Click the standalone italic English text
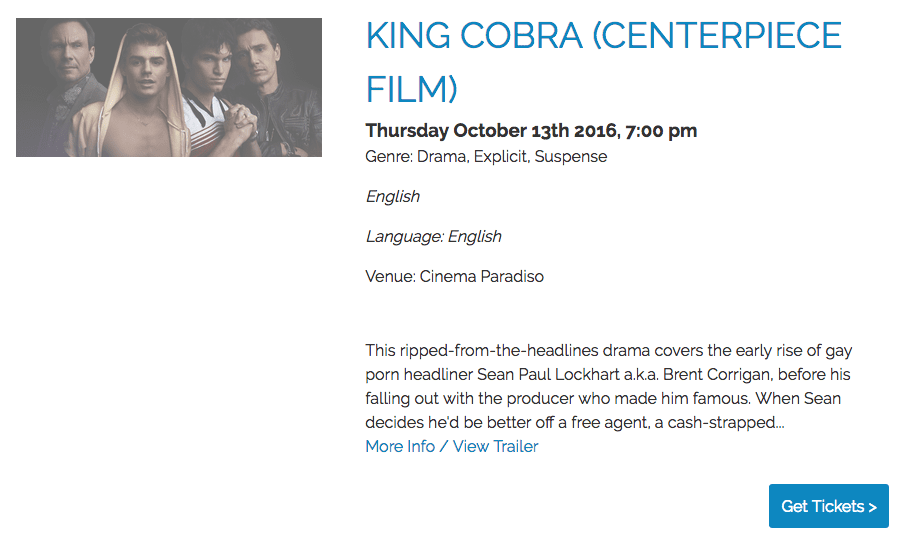906x551 pixels. pyautogui.click(x=392, y=196)
